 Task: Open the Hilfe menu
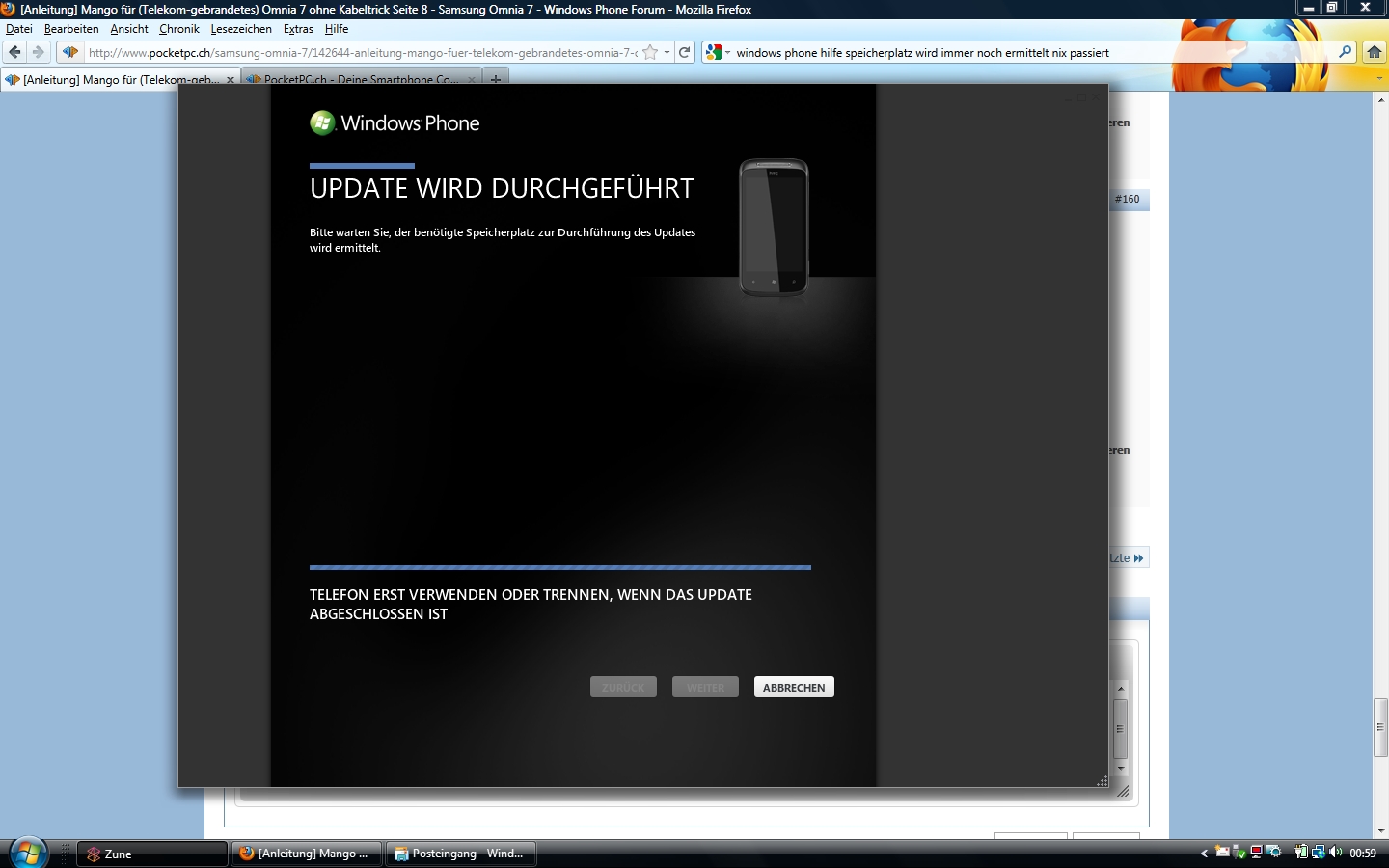click(337, 29)
